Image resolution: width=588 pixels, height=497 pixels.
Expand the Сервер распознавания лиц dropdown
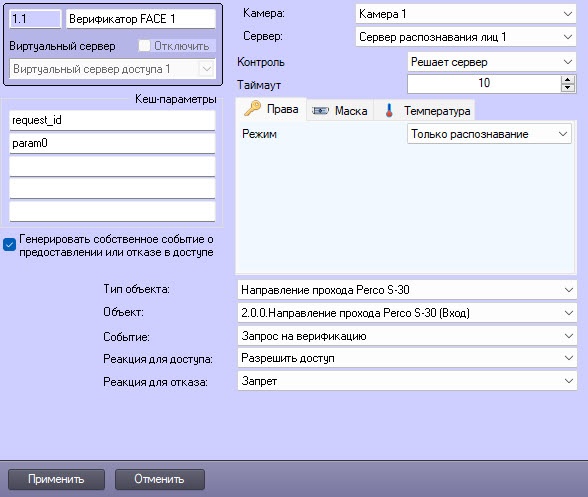(465, 37)
